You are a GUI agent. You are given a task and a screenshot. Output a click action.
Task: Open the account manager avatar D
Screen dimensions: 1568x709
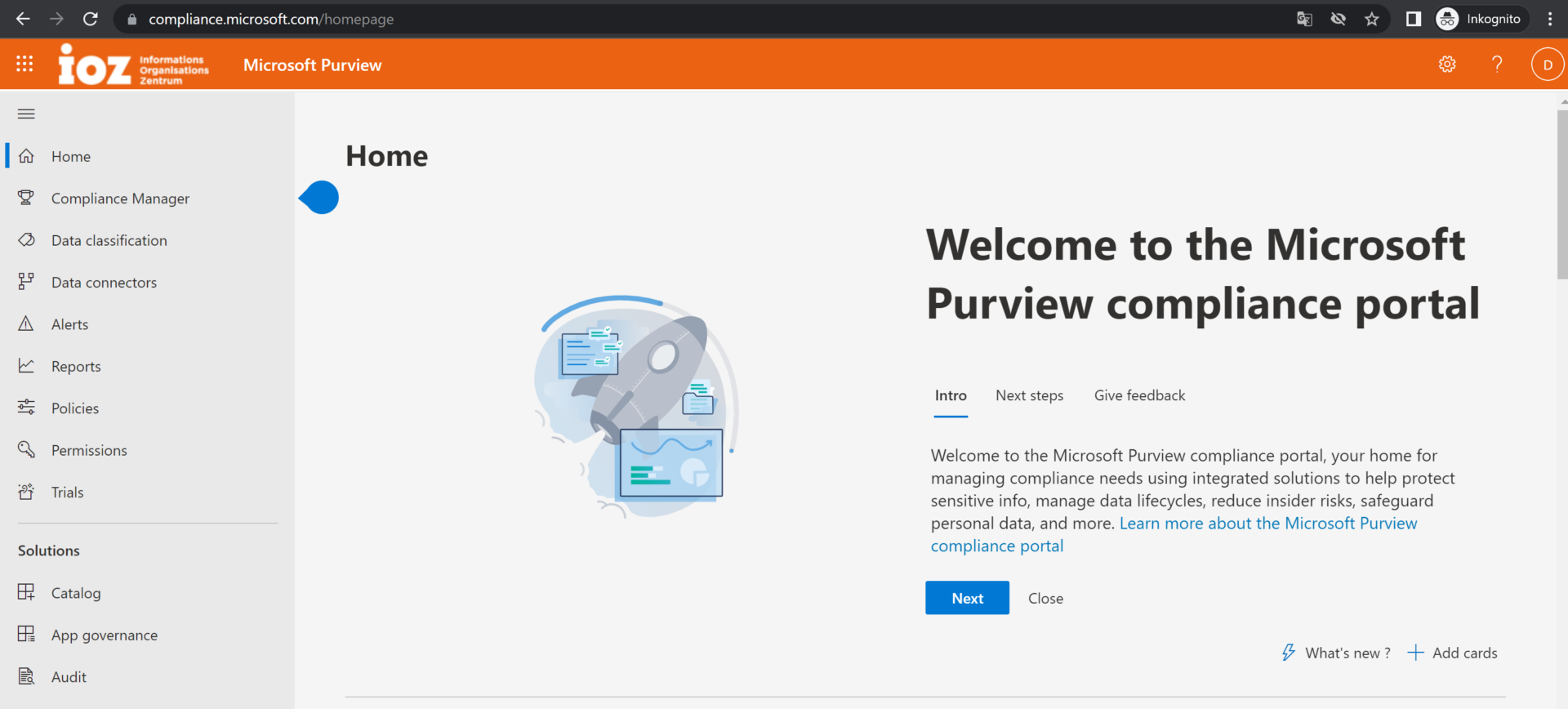(1548, 65)
